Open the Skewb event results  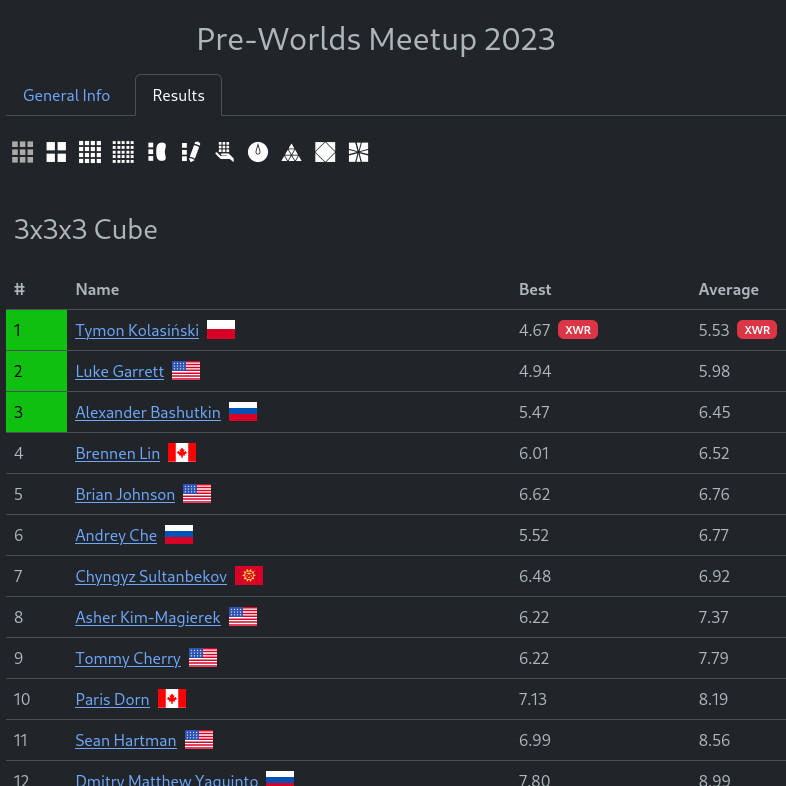point(325,152)
